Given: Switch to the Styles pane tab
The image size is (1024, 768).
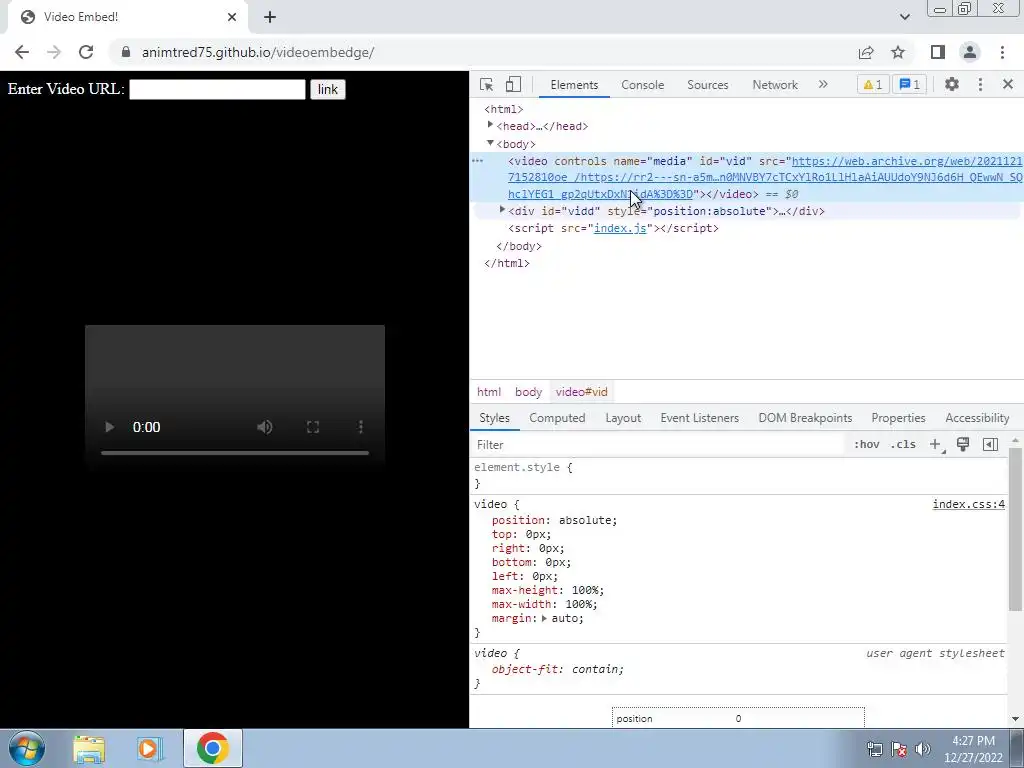Looking at the screenshot, I should point(494,418).
